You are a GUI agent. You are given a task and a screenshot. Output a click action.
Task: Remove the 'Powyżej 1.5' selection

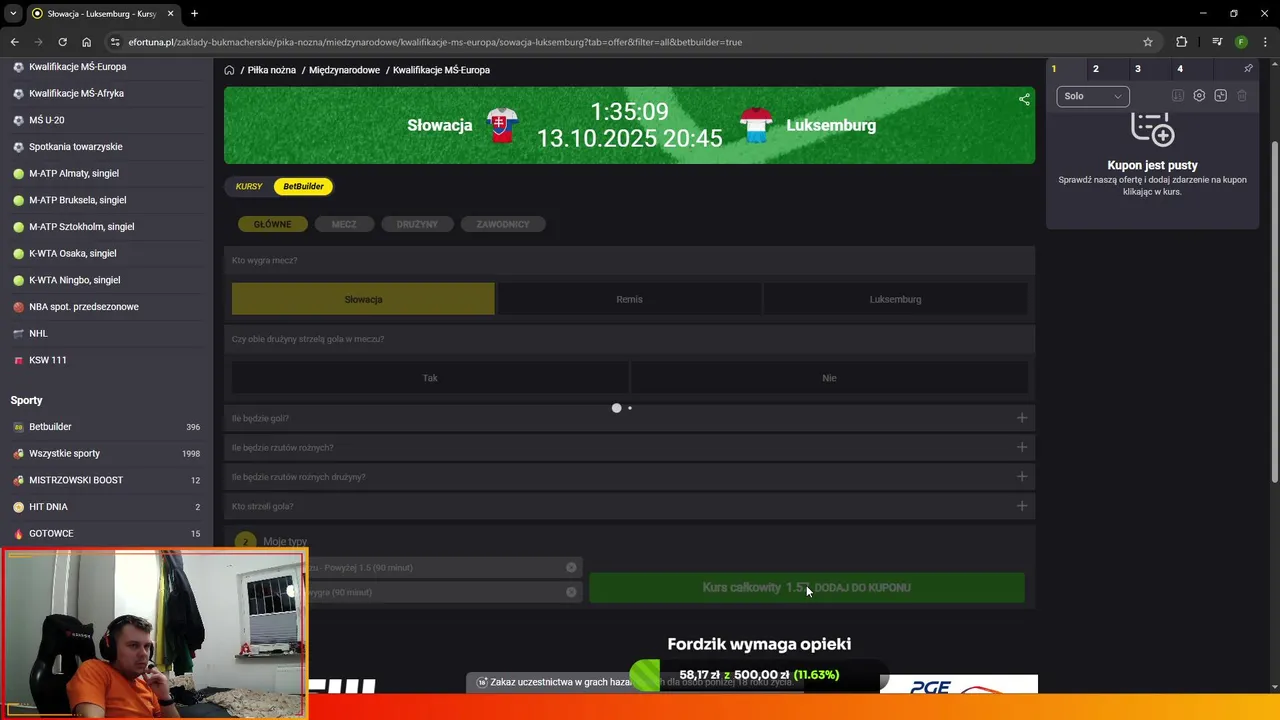[571, 567]
